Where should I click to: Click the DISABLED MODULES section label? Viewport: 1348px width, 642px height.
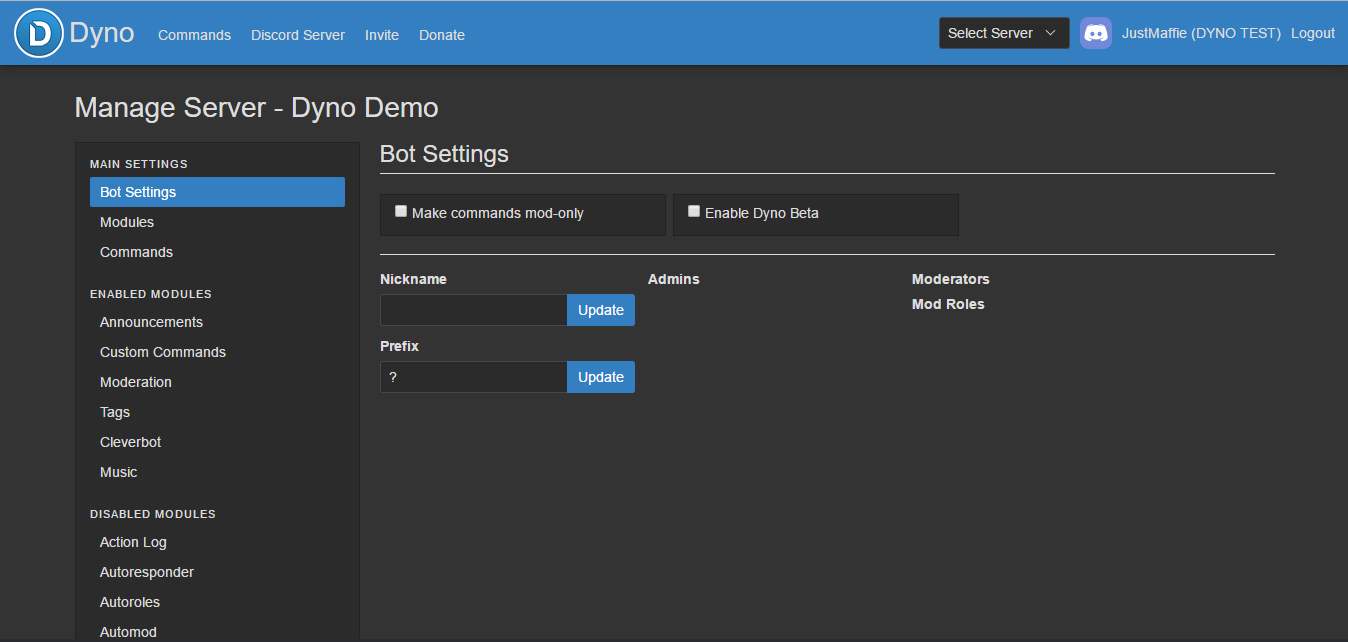153,514
